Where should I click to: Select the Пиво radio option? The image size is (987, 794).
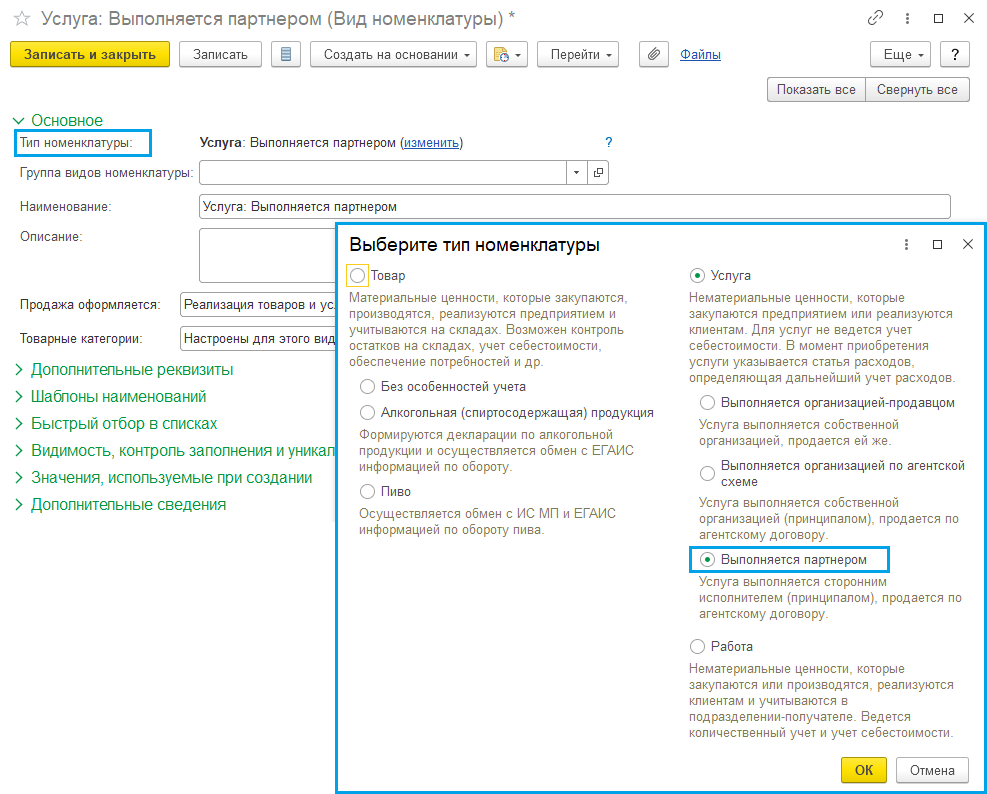click(x=368, y=492)
